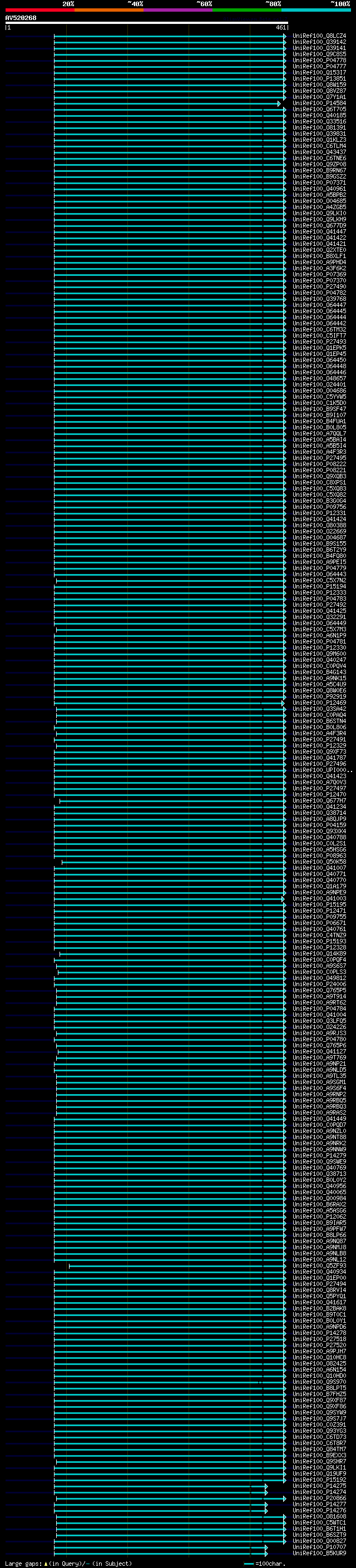
Task: Select hit label UniRef100_P12469
Action: click(x=319, y=703)
